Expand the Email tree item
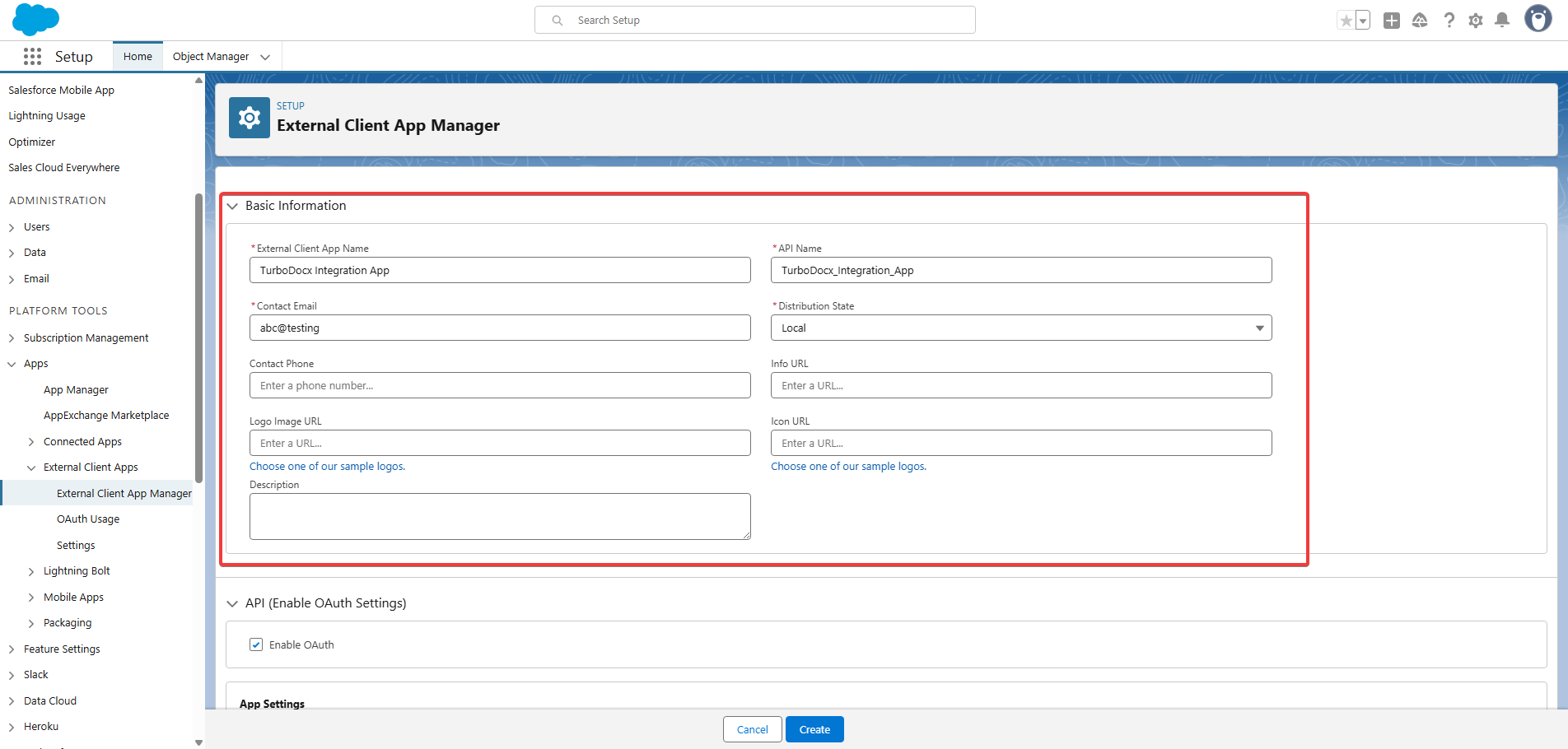This screenshot has height=749, width=1568. 12,279
